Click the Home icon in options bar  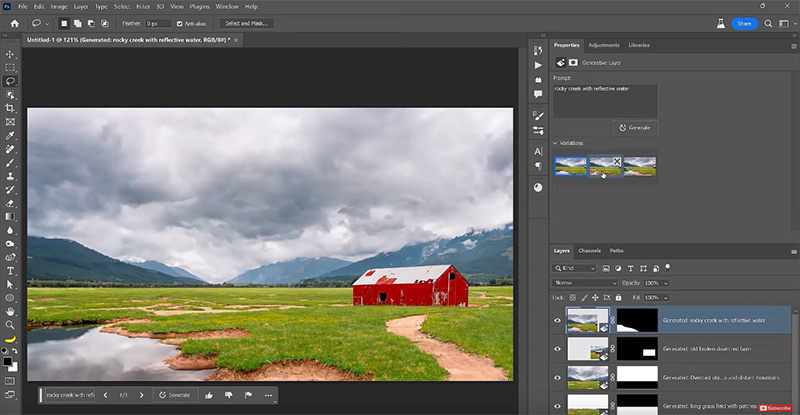pyautogui.click(x=15, y=23)
